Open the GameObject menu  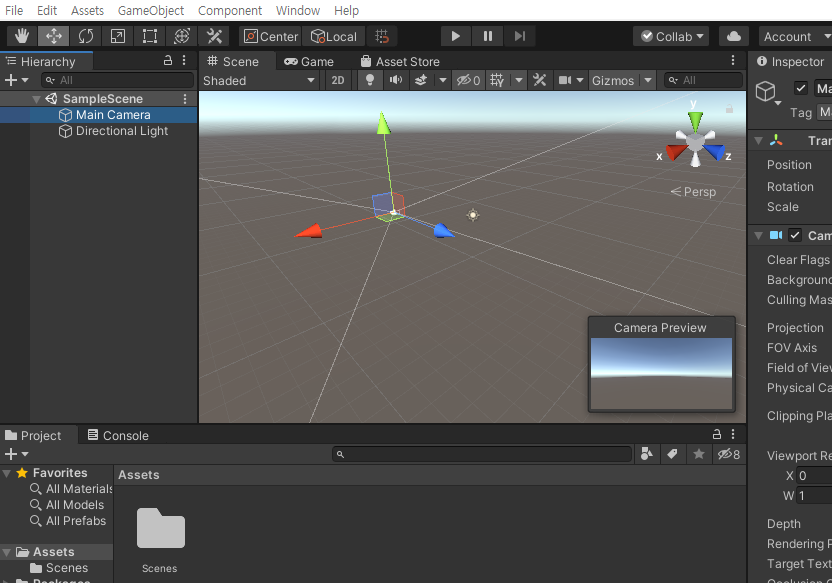(151, 11)
